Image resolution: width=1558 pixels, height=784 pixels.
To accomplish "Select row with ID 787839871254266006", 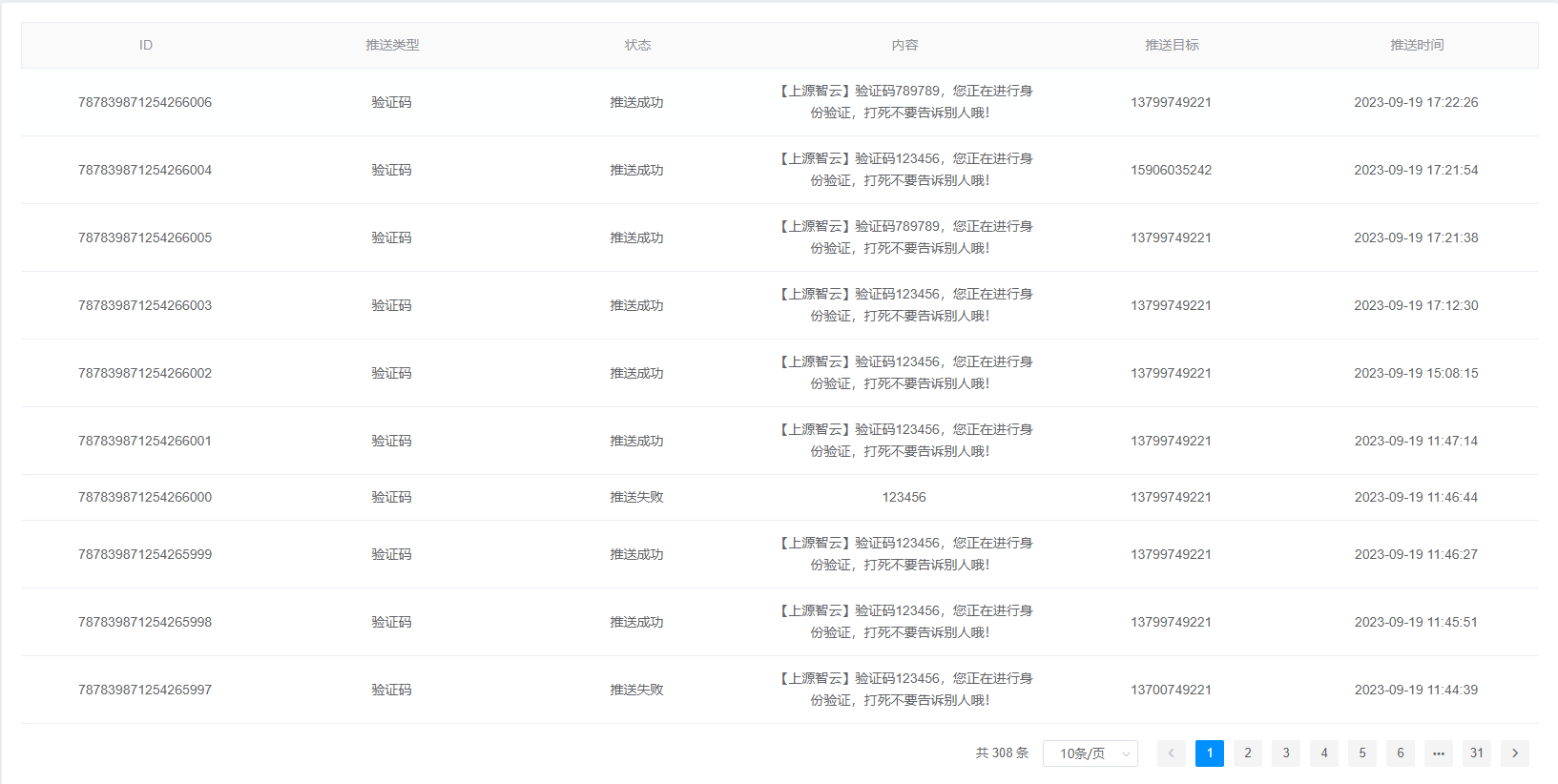I will click(145, 102).
